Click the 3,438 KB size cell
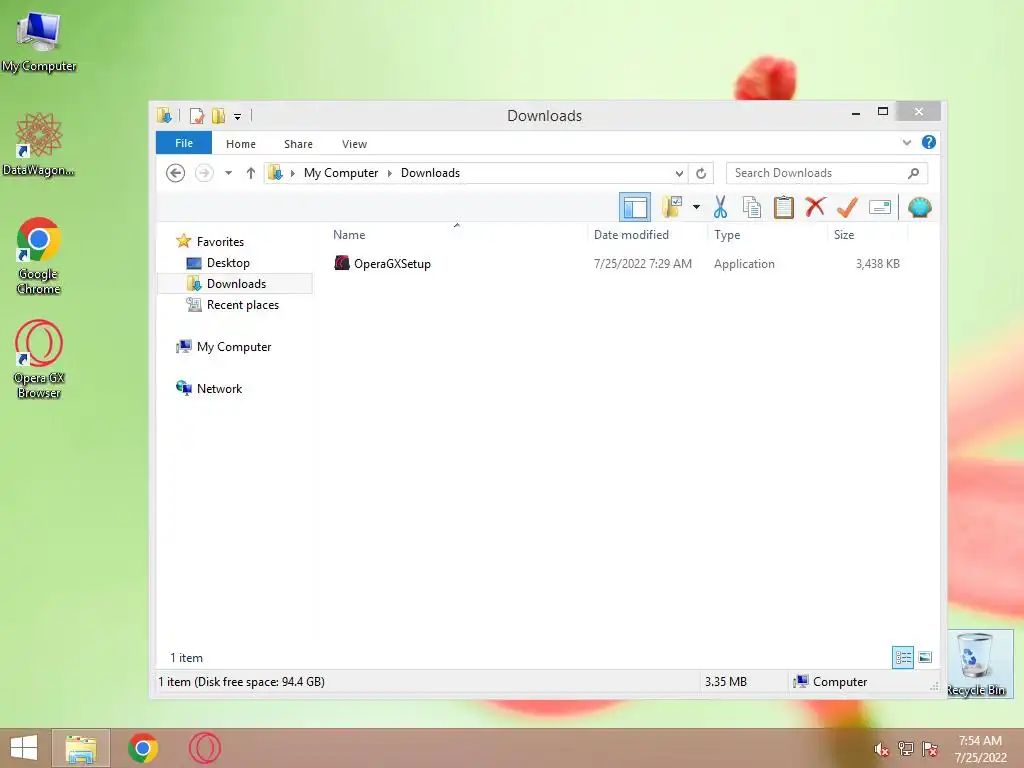The height and width of the screenshot is (768, 1024). click(x=878, y=264)
